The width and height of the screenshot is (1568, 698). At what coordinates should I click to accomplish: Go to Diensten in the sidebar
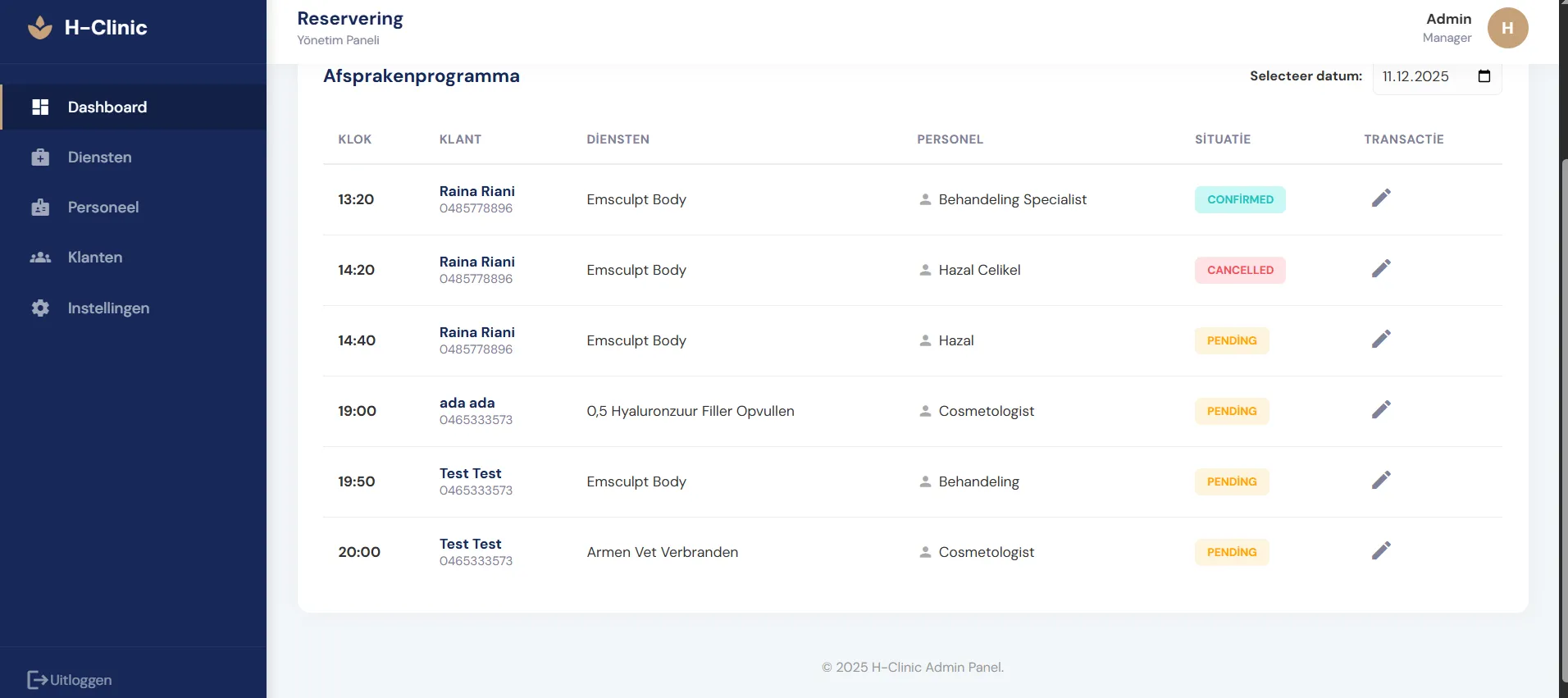point(99,157)
